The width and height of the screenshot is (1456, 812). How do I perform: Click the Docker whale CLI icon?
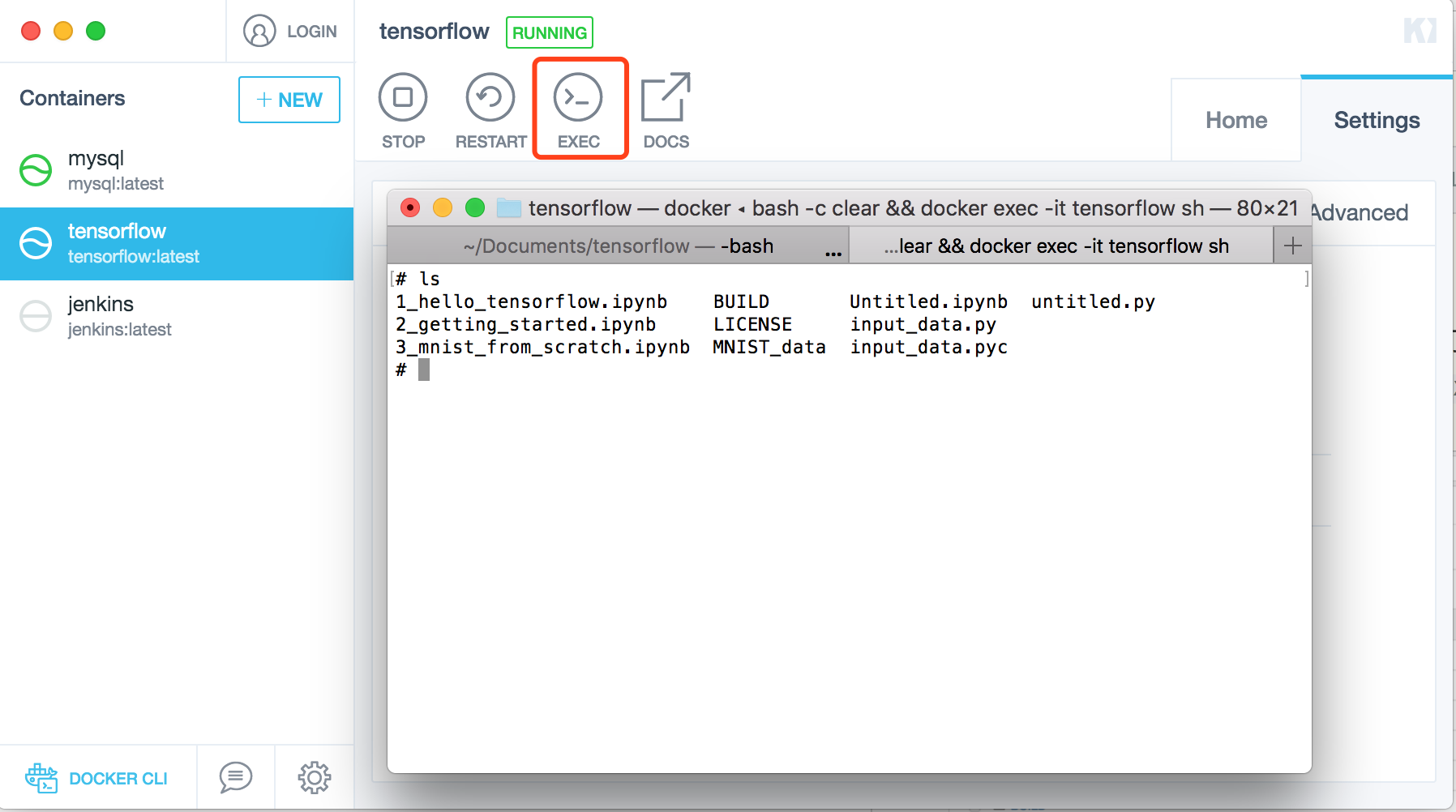click(x=41, y=778)
